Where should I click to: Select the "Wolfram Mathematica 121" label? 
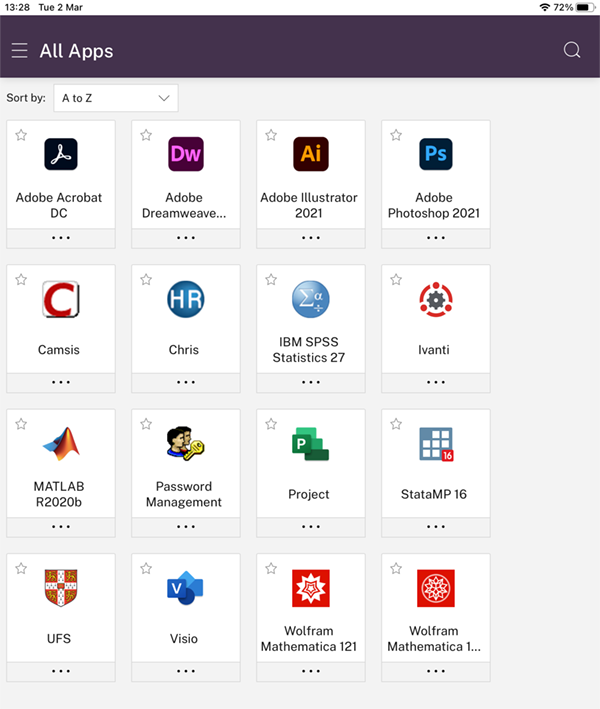(309, 638)
